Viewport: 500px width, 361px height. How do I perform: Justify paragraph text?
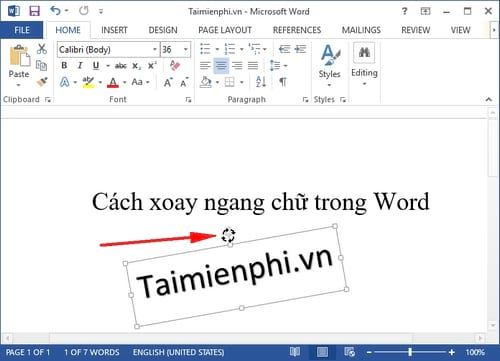pyautogui.click(x=253, y=65)
